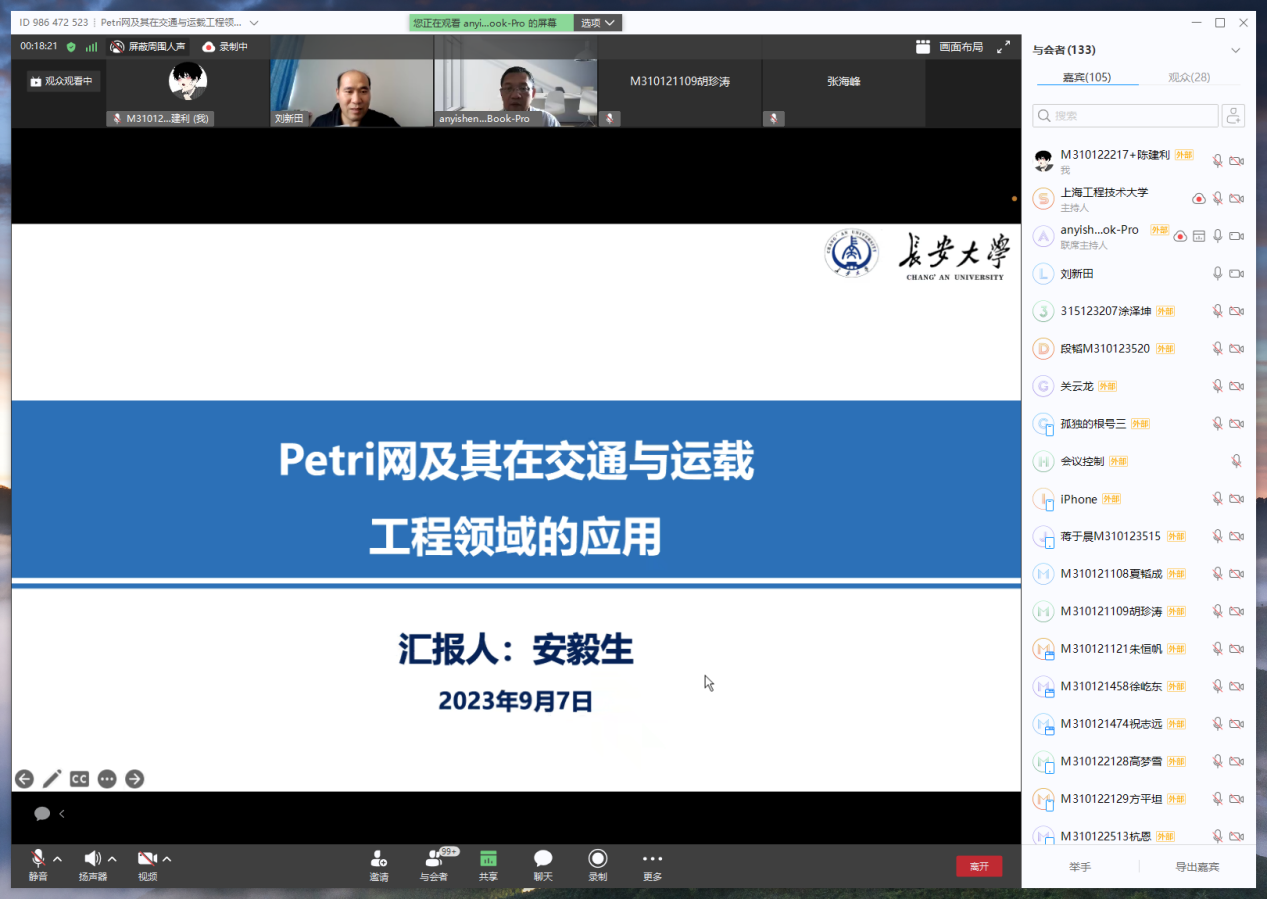Switch to the 观众(28) tab
This screenshot has height=899, width=1267.
[1188, 77]
